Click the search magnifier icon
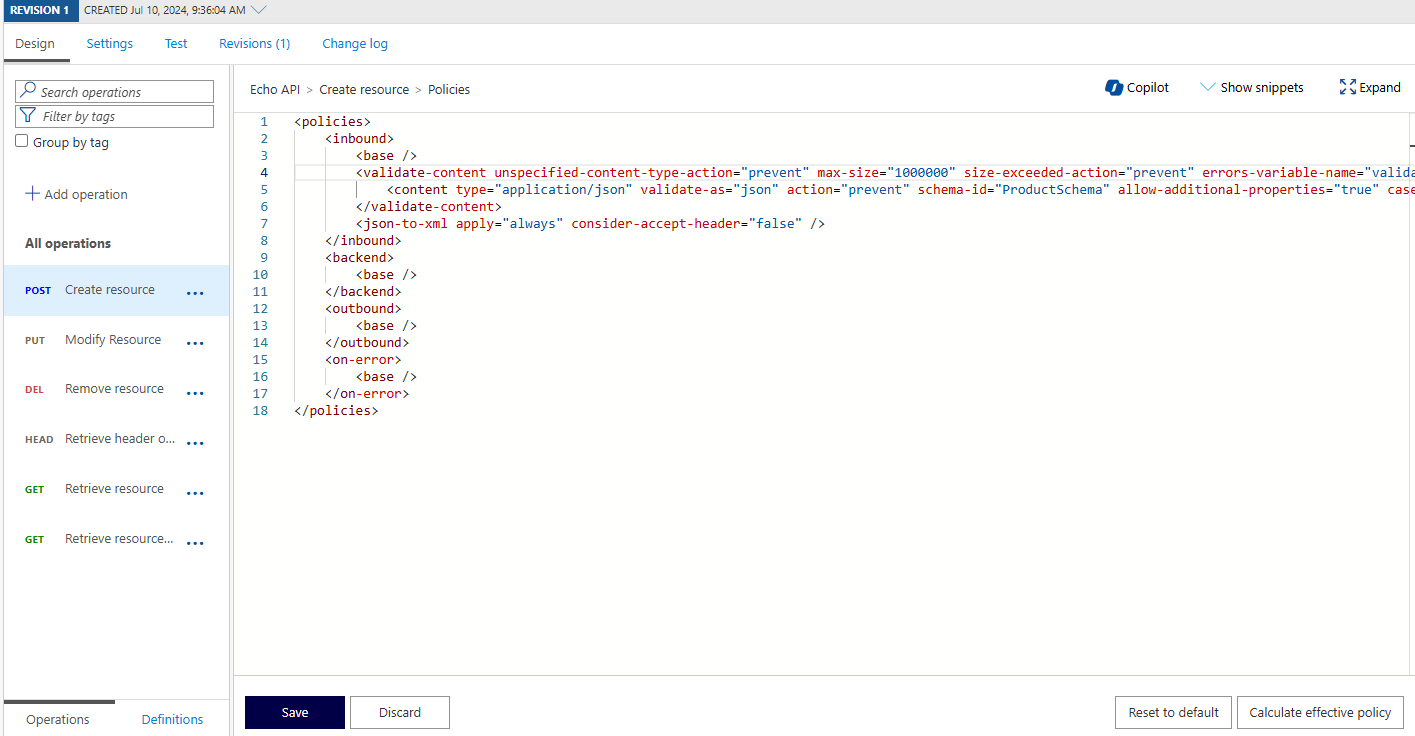This screenshot has width=1415, height=736. pyautogui.click(x=29, y=91)
